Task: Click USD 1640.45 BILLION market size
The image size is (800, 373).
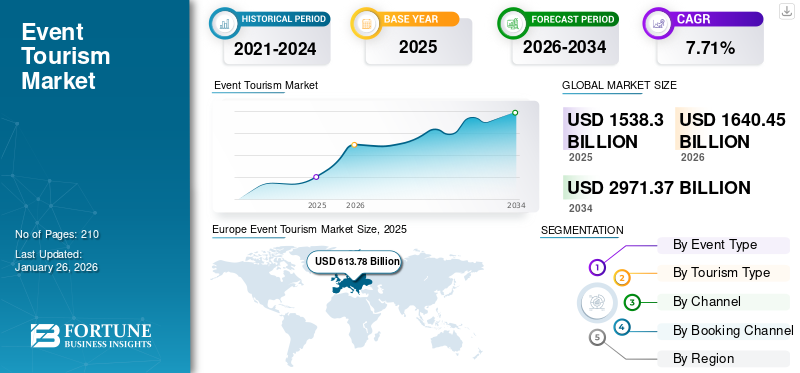Action: 732,130
